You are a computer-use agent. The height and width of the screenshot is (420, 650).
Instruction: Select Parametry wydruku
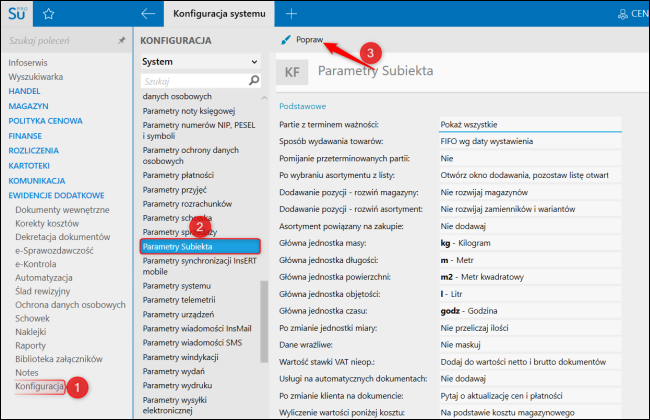177,386
